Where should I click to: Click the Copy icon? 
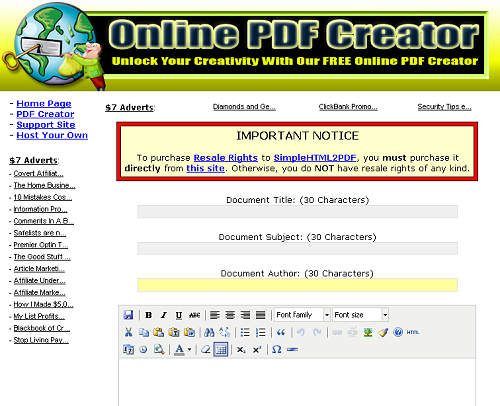point(144,332)
